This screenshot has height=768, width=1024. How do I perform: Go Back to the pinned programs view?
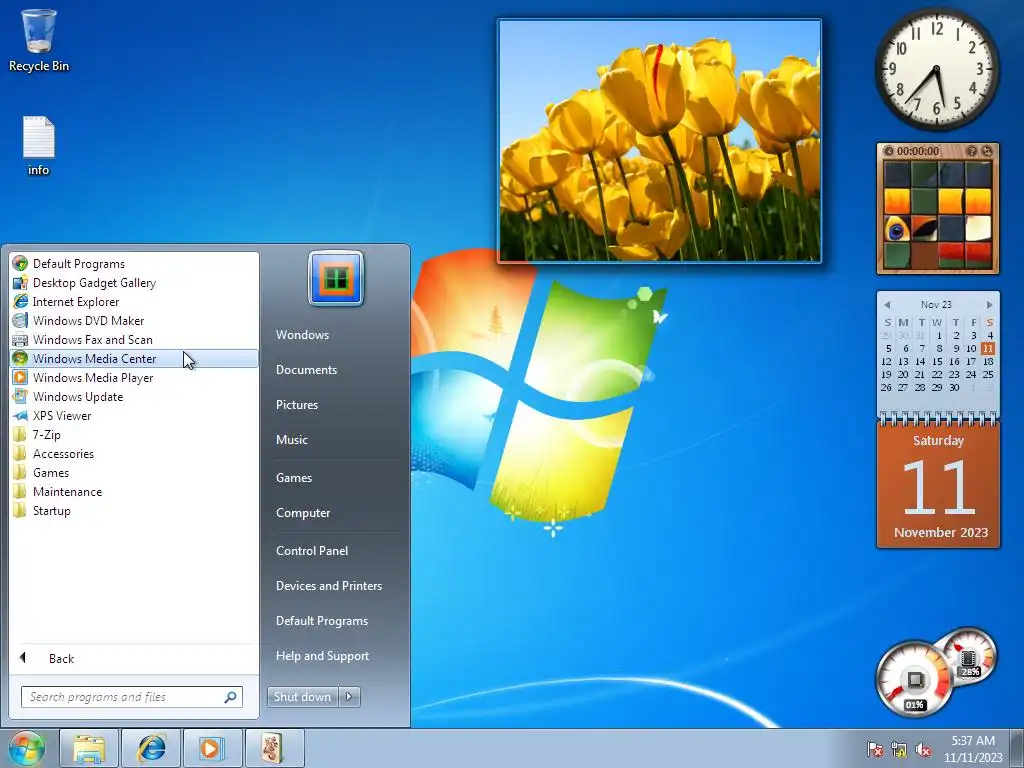tap(134, 658)
